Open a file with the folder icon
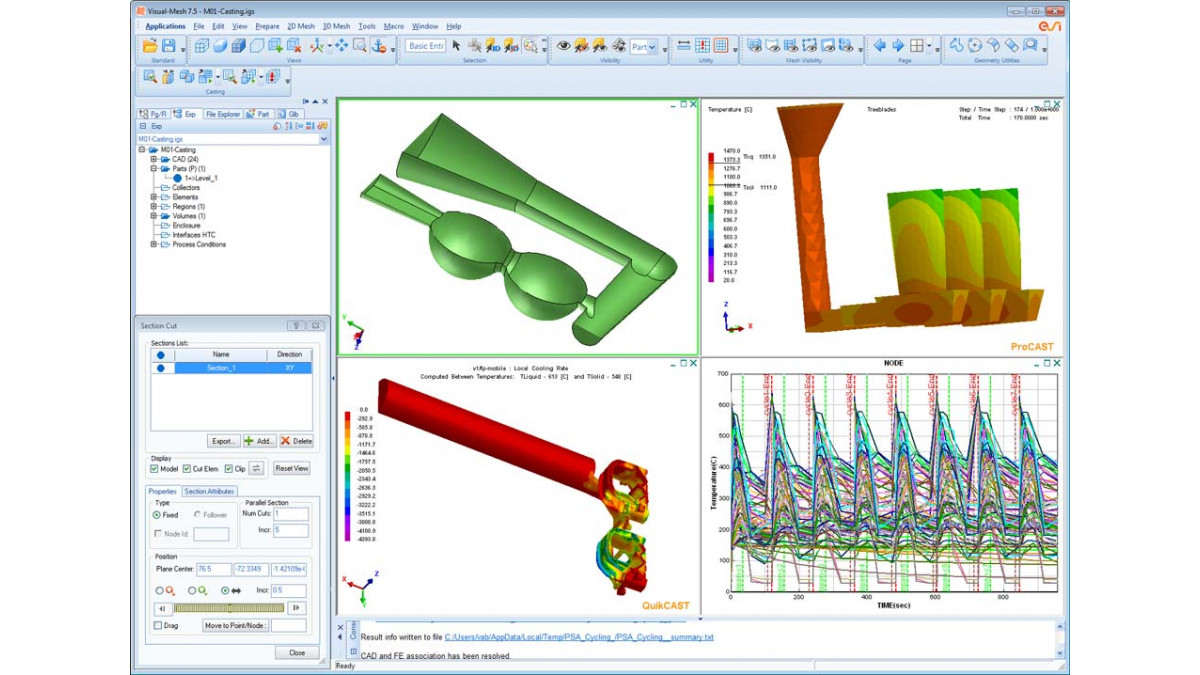Image resolution: width=1200 pixels, height=675 pixels. [150, 46]
